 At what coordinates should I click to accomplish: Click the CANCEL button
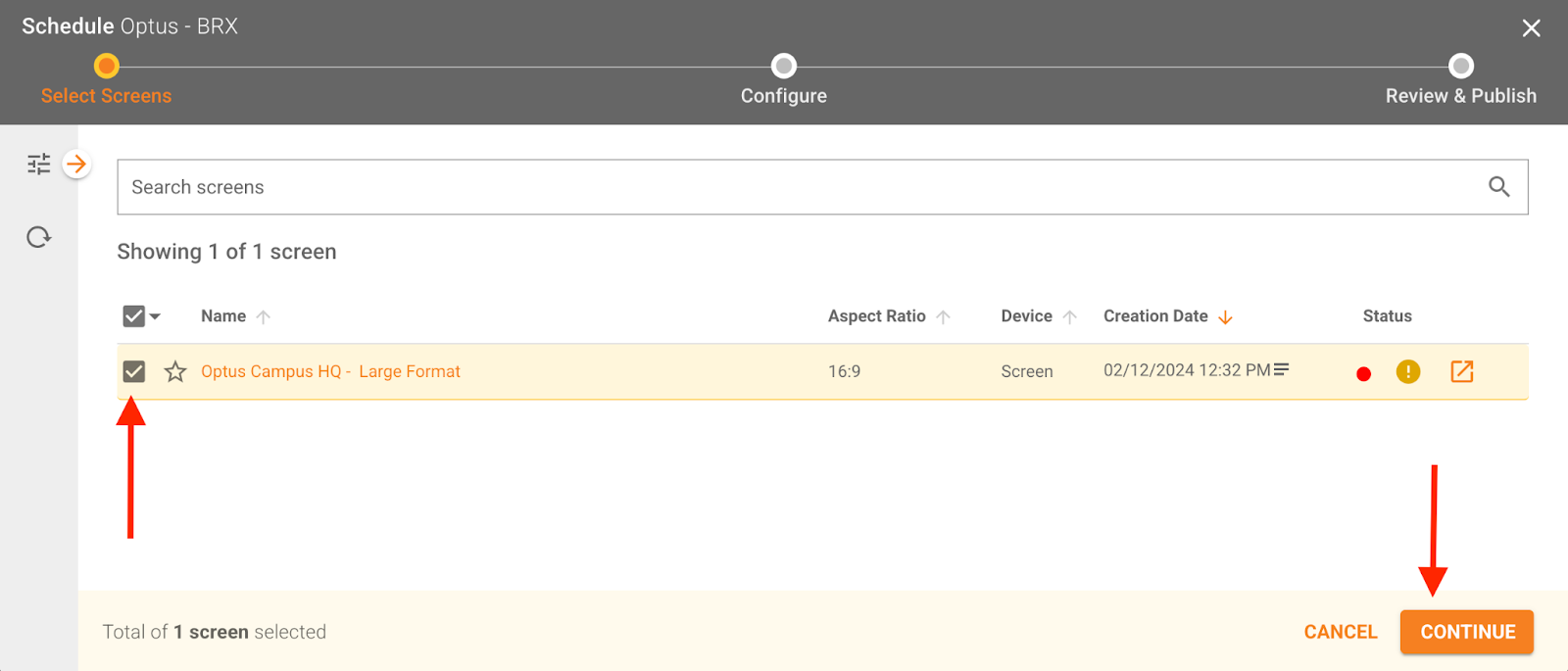[x=1340, y=632]
